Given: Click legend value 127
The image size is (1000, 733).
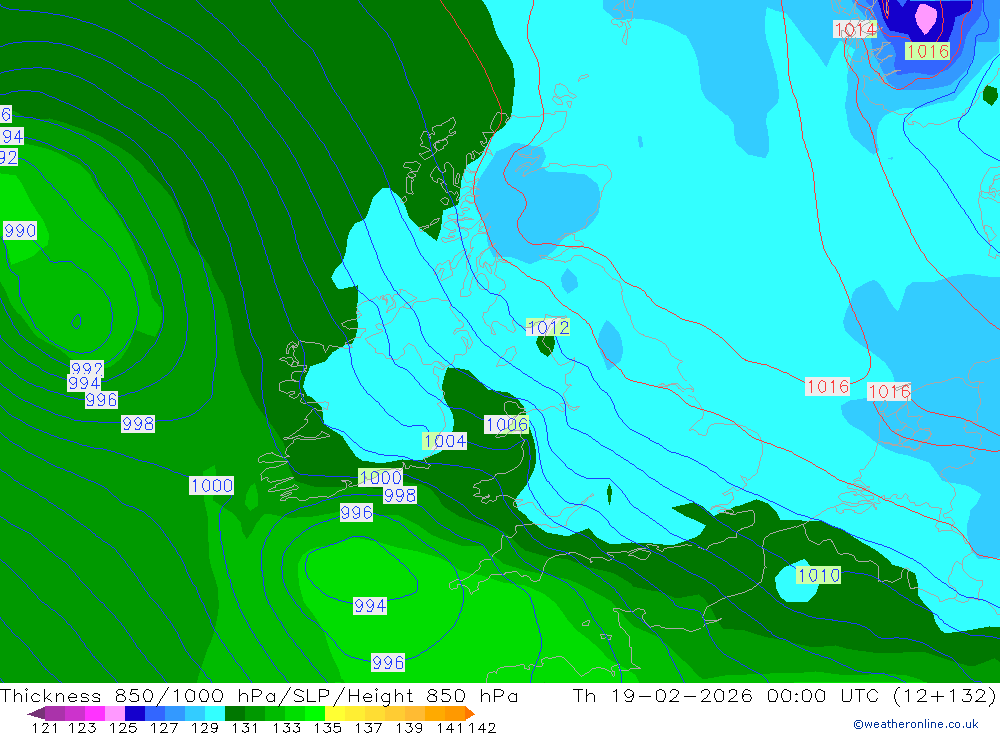Looking at the screenshot, I should click(164, 728).
